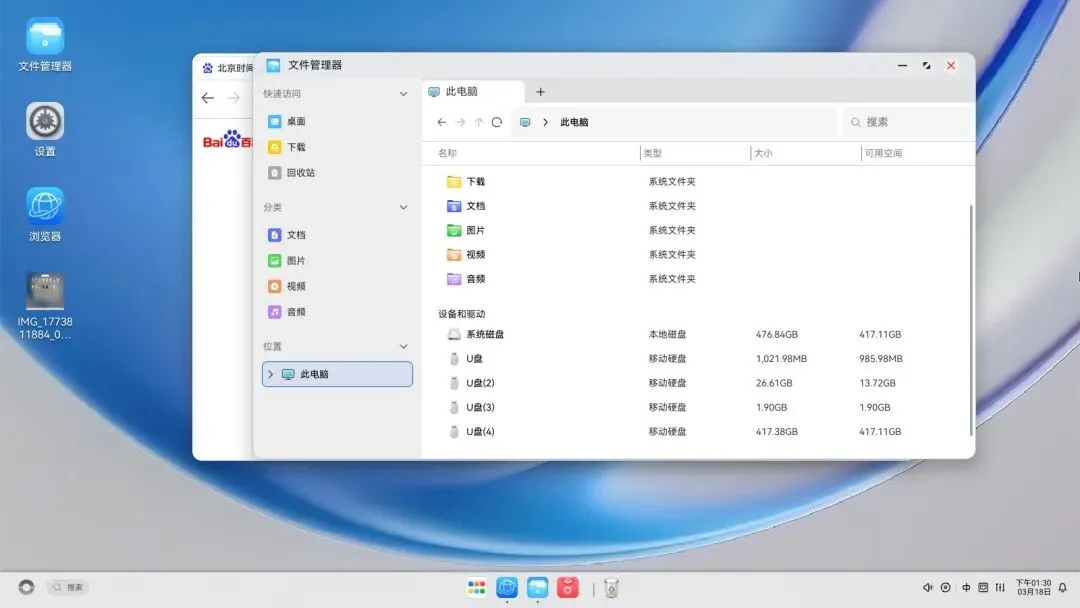Sort by 大小 column header
Screen dimensions: 1080x608
pyautogui.click(x=763, y=153)
